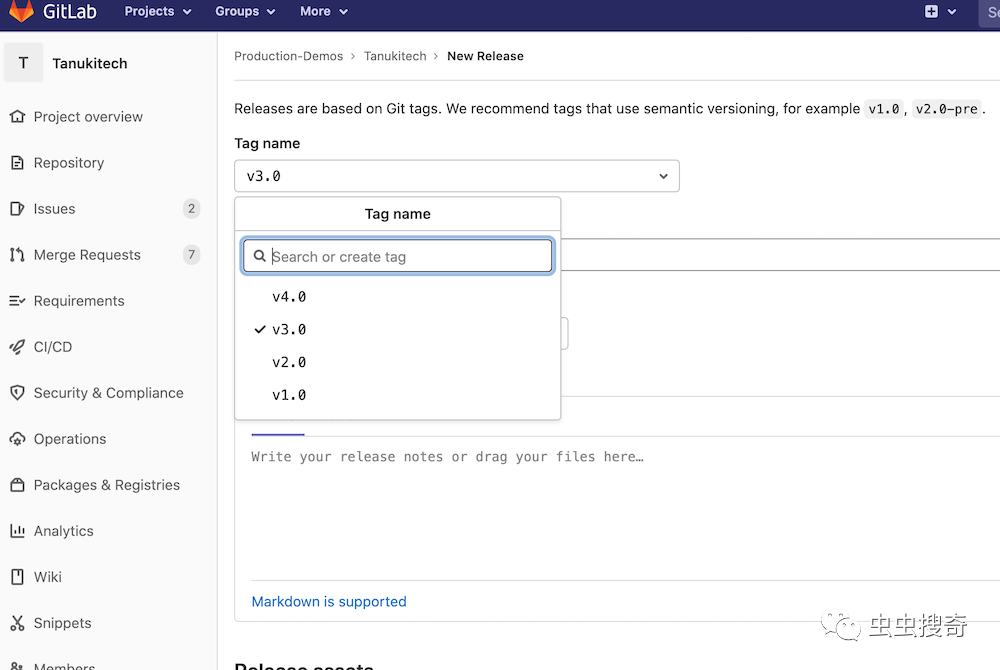Click the release notes text area
This screenshot has width=1000, height=670.
pyautogui.click(x=625, y=510)
